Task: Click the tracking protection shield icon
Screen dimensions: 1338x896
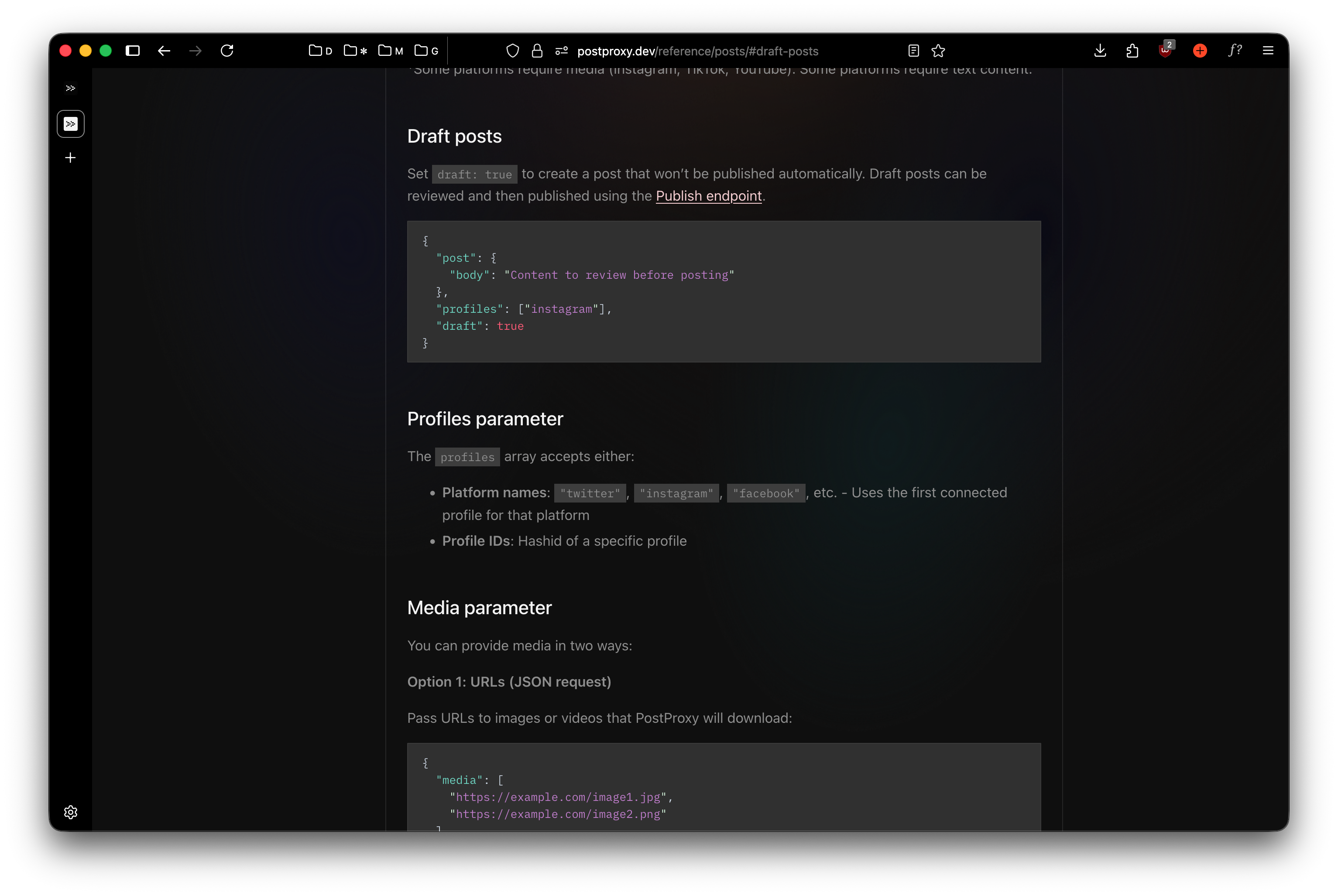Action: pyautogui.click(x=513, y=51)
